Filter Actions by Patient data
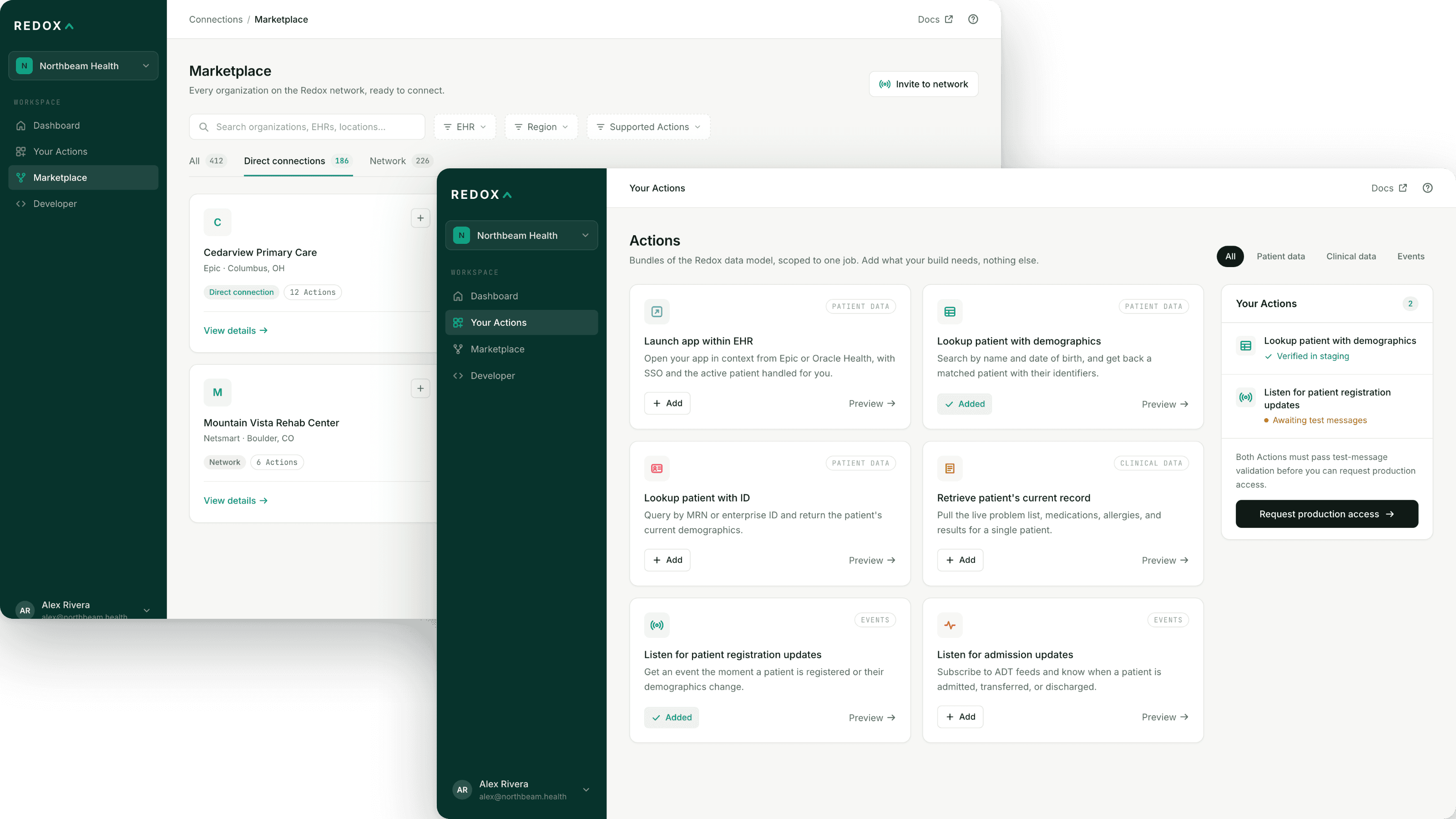 coord(1281,257)
